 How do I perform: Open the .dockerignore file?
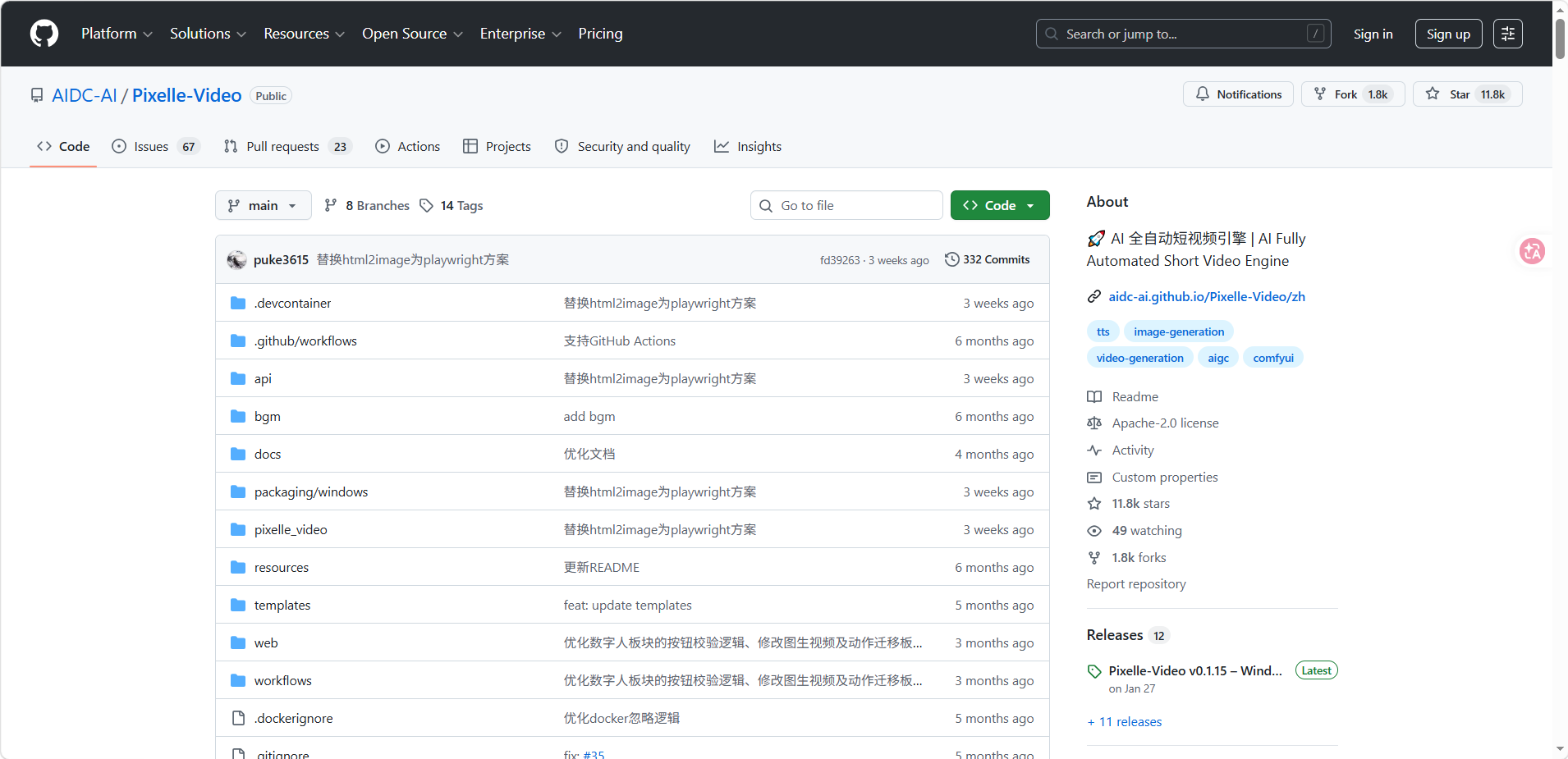[293, 718]
